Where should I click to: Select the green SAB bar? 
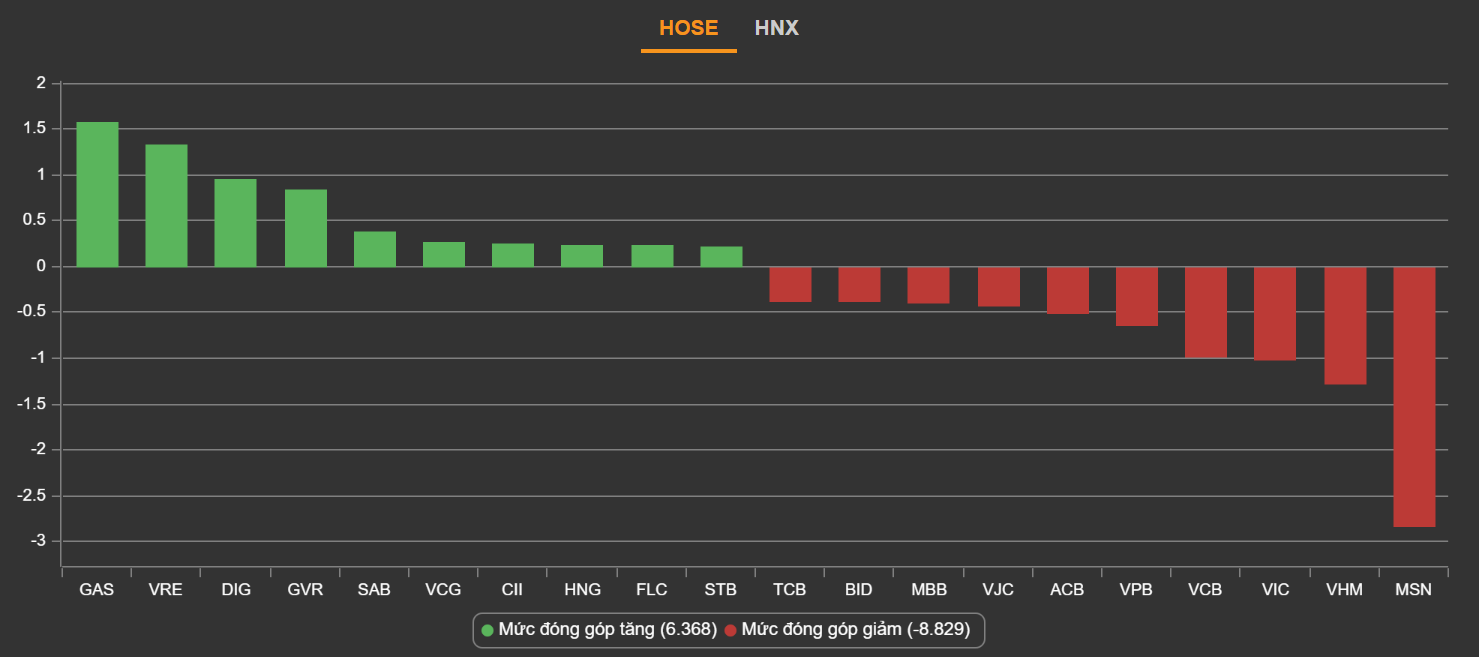374,249
